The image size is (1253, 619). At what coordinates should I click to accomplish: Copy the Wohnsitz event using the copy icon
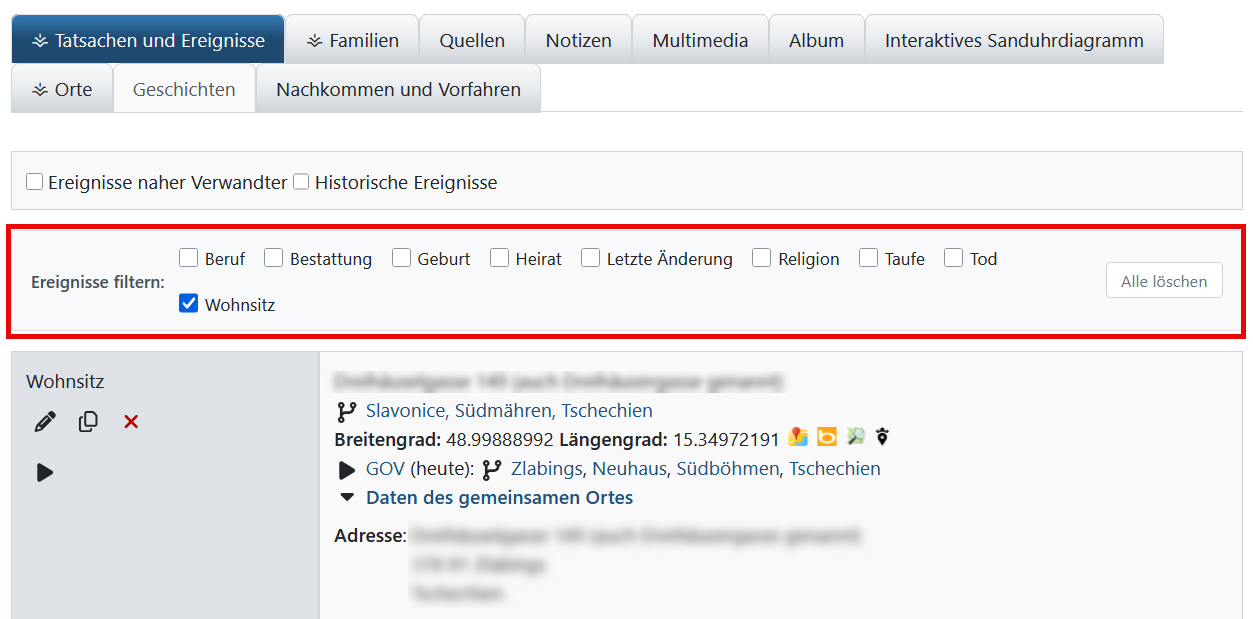pyautogui.click(x=88, y=421)
